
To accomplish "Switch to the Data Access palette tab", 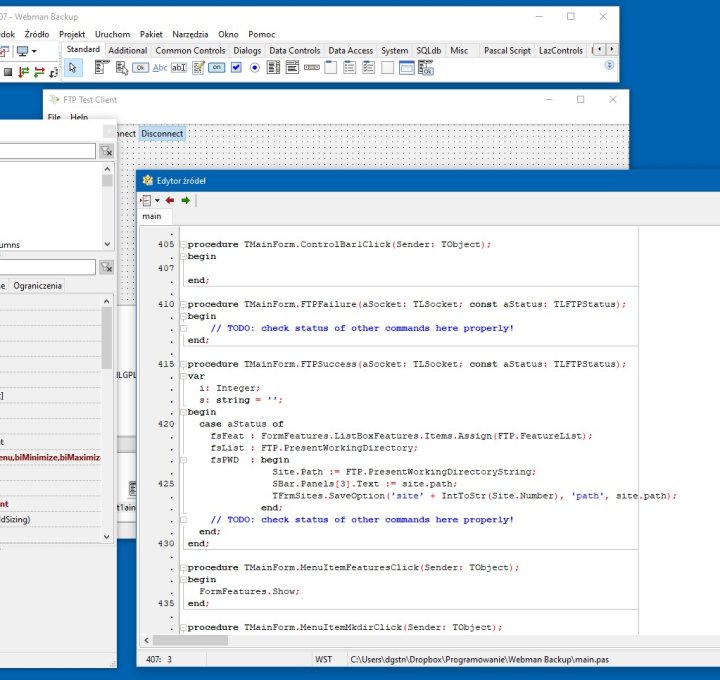I will (350, 50).
